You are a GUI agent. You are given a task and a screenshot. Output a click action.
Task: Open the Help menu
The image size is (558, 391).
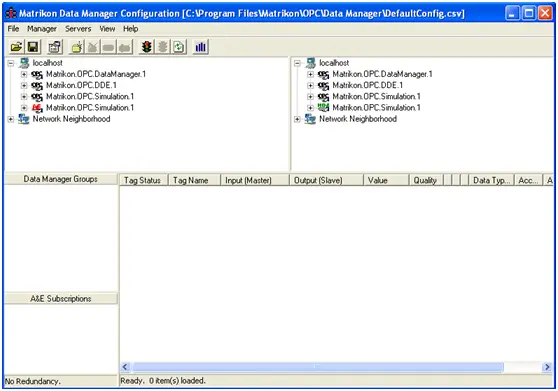(x=131, y=29)
